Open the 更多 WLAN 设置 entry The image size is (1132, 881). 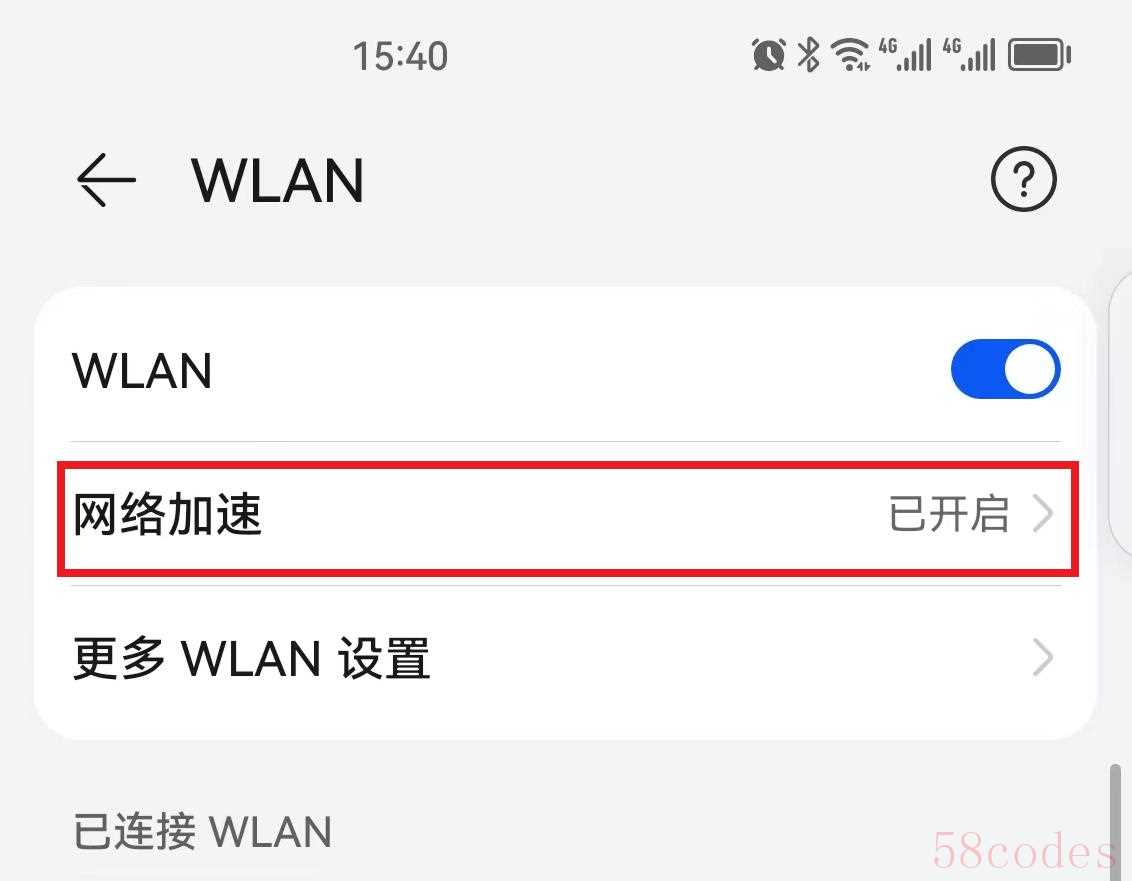567,658
